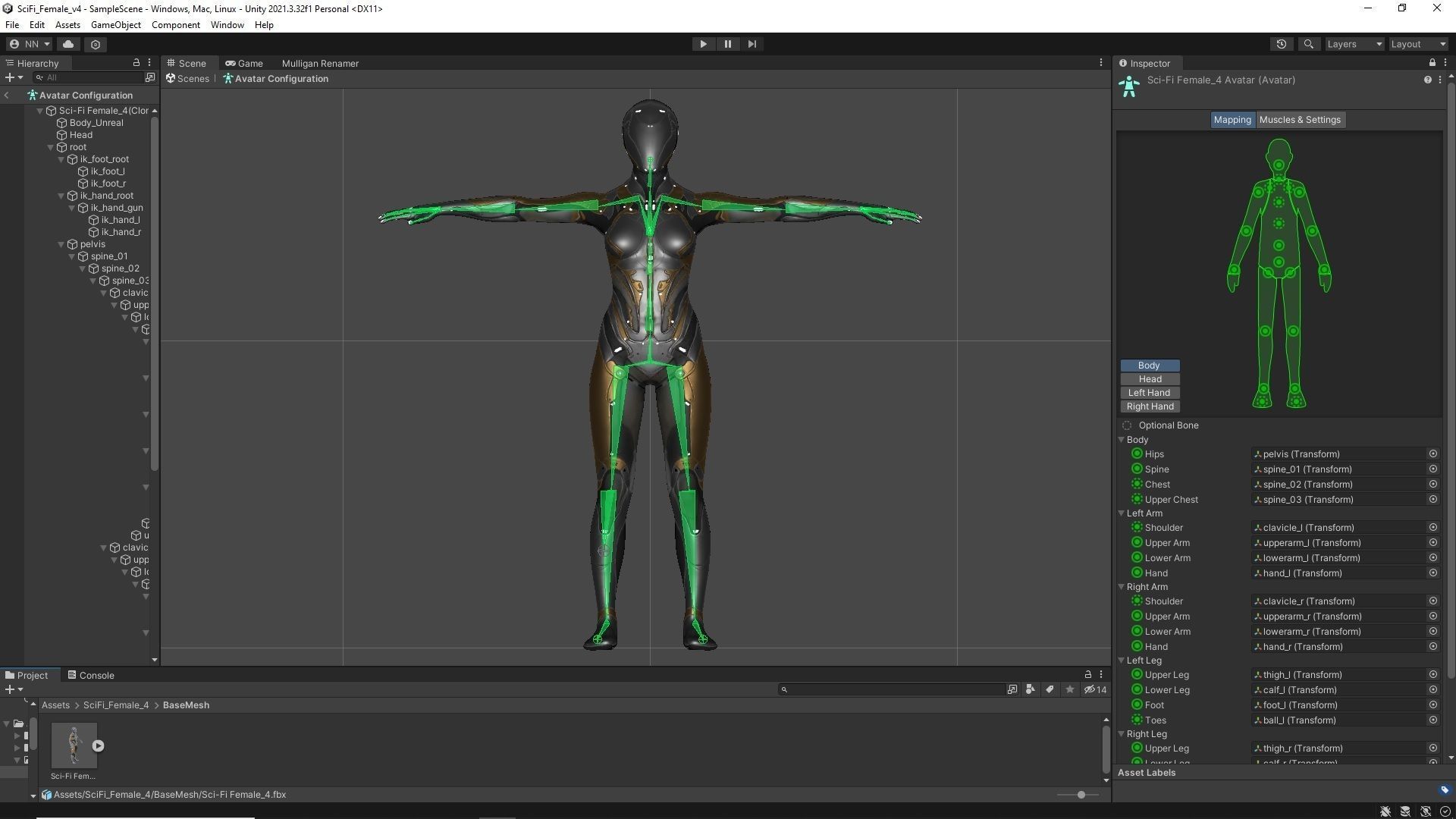Open the version control settings icon
Image resolution: width=1456 pixels, height=819 pixels.
(96, 44)
